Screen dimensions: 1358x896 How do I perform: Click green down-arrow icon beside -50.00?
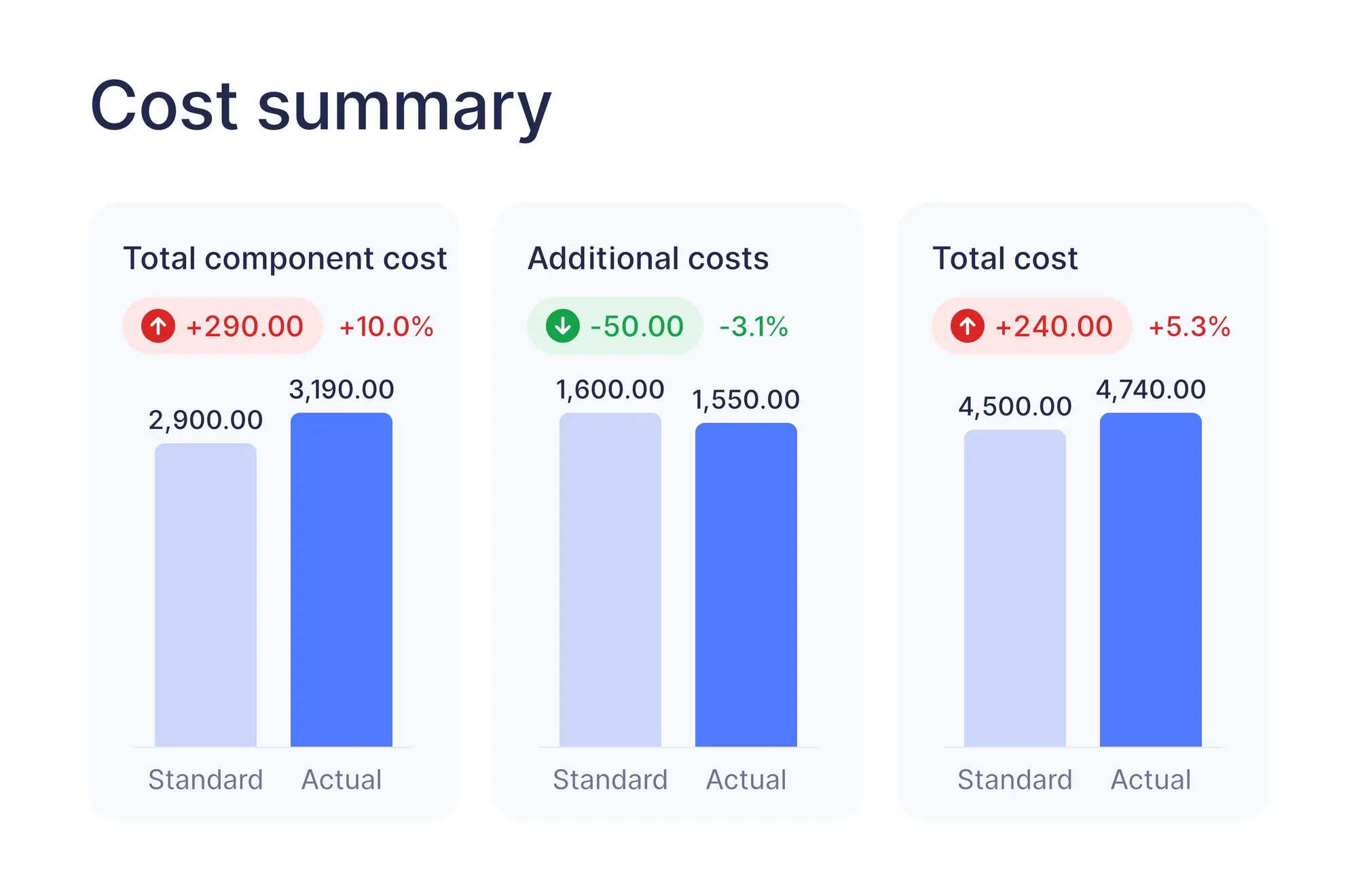click(563, 326)
